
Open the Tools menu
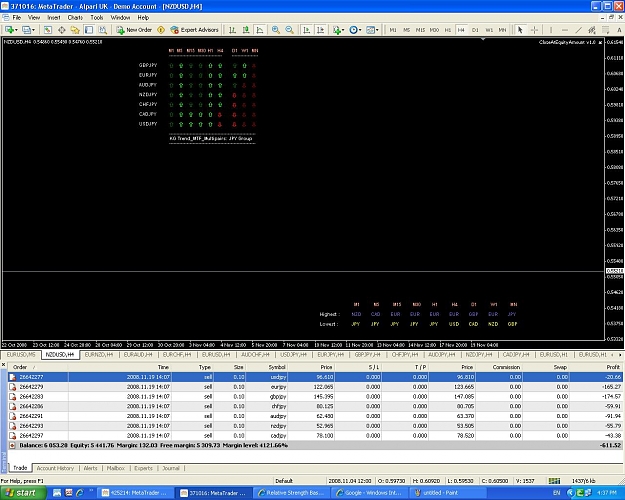point(96,18)
